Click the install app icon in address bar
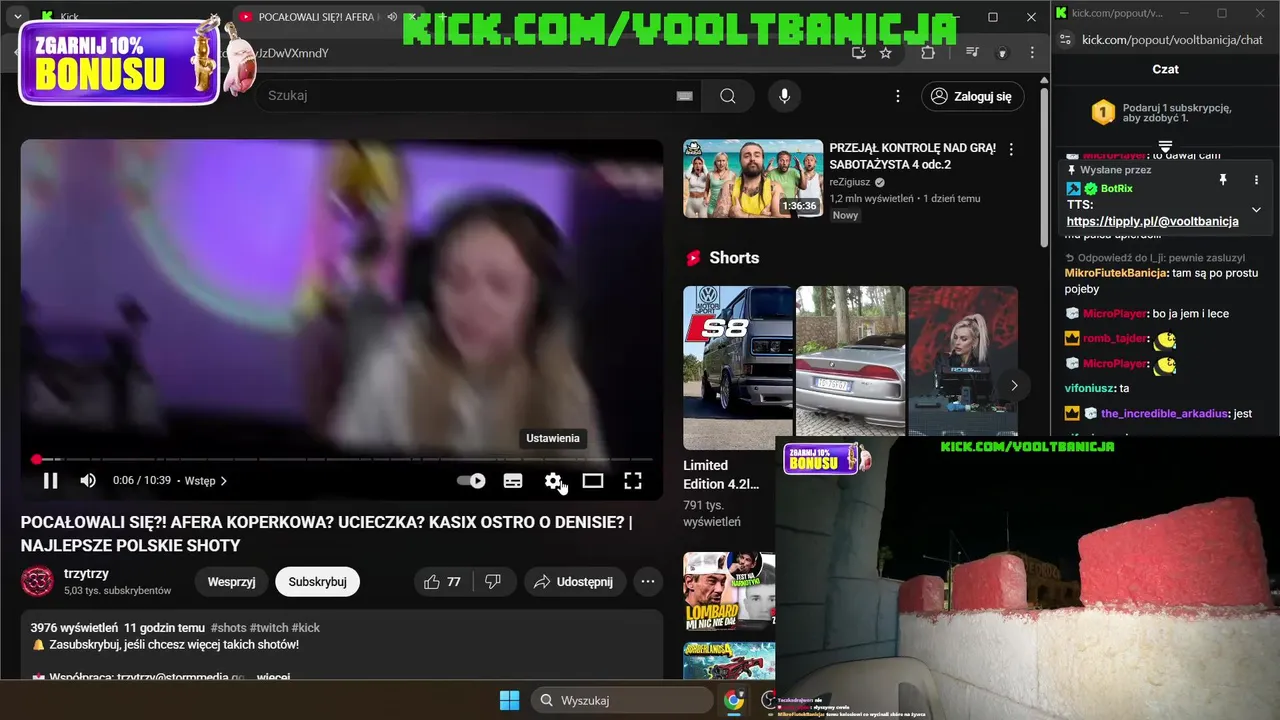1280x720 pixels. (x=858, y=53)
